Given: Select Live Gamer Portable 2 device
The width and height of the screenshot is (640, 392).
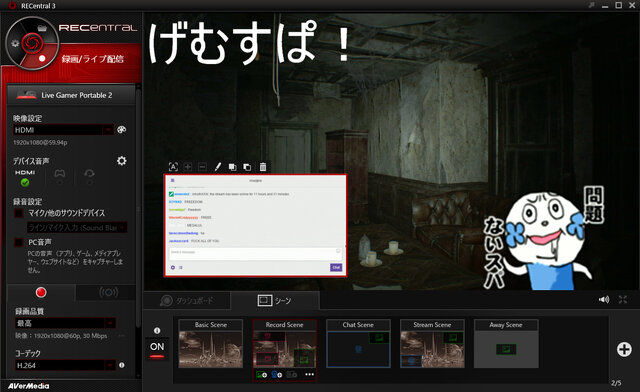Looking at the screenshot, I should click(x=71, y=95).
